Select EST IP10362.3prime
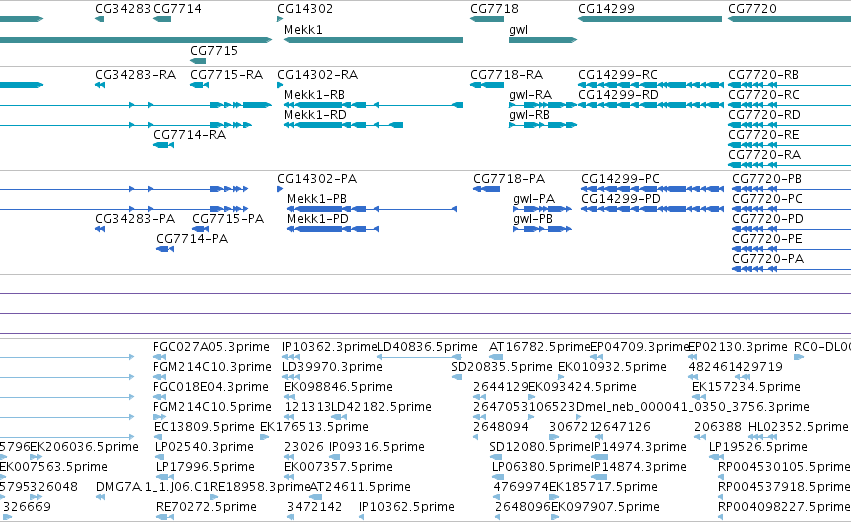 tap(329, 347)
